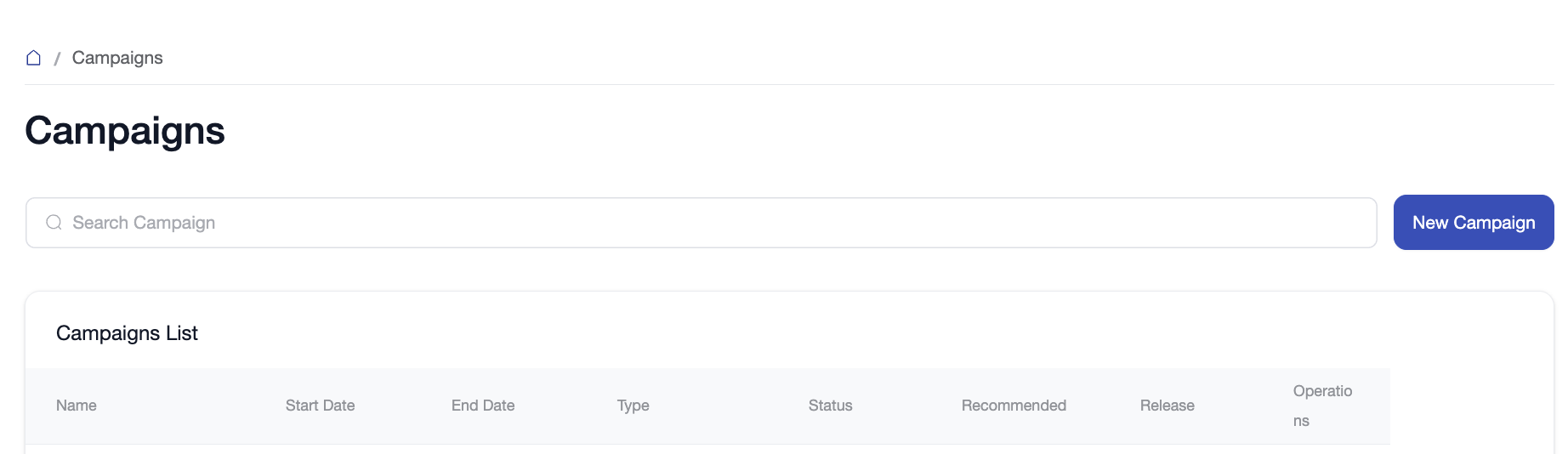
Task: Sort by the Name column header
Action: click(77, 406)
